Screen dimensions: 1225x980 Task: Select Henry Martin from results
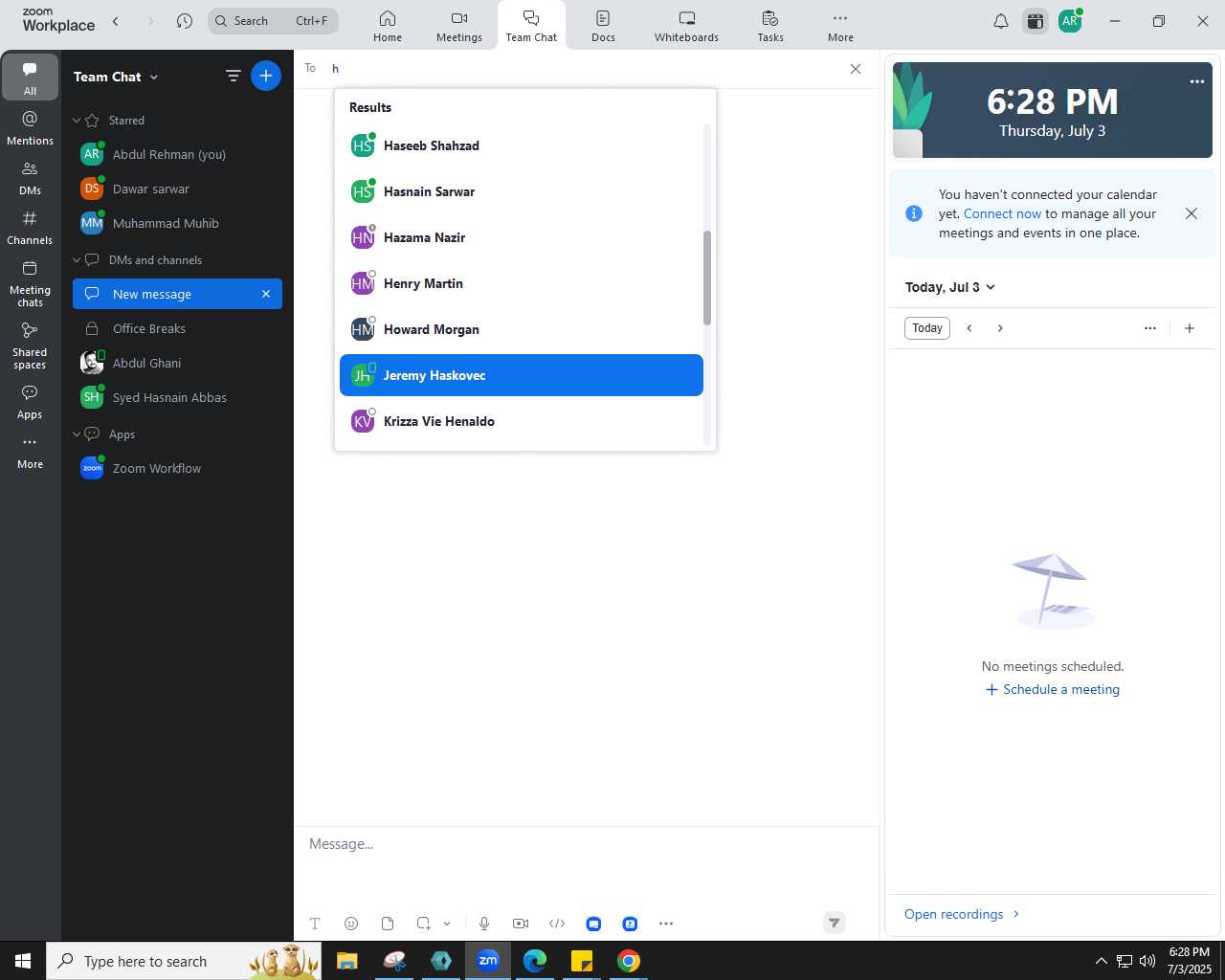522,283
